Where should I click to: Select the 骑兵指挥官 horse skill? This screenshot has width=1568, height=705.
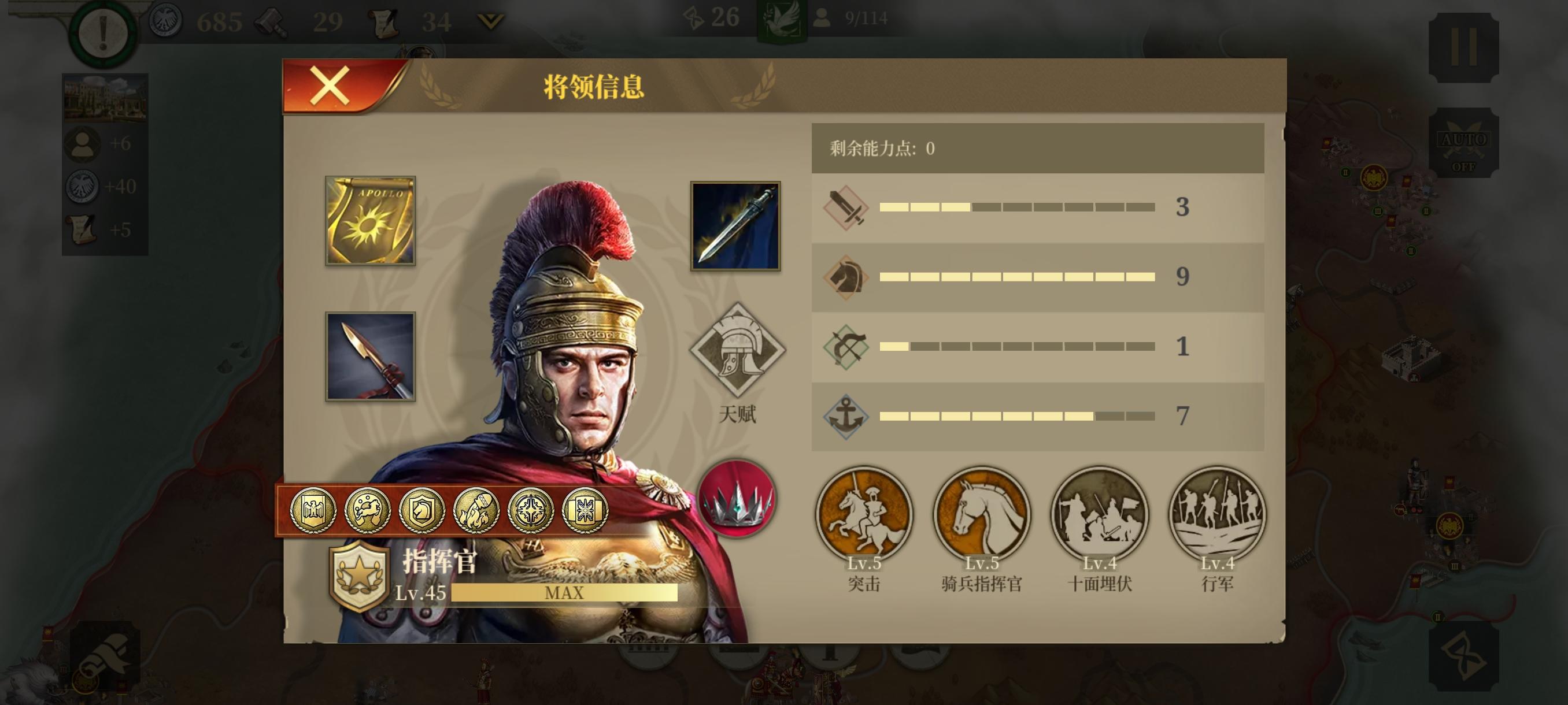[981, 515]
